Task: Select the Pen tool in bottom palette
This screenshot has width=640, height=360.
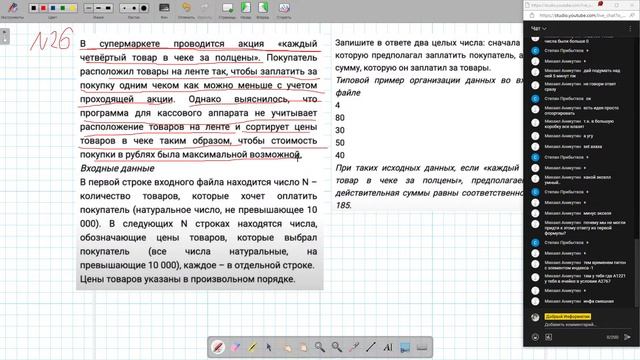Action: point(218,347)
